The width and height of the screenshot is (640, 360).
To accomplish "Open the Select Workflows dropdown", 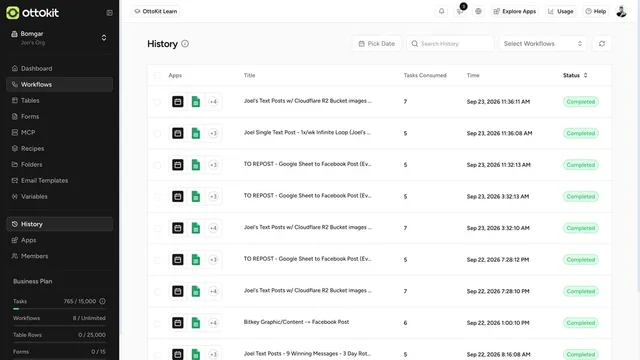I will (x=543, y=44).
